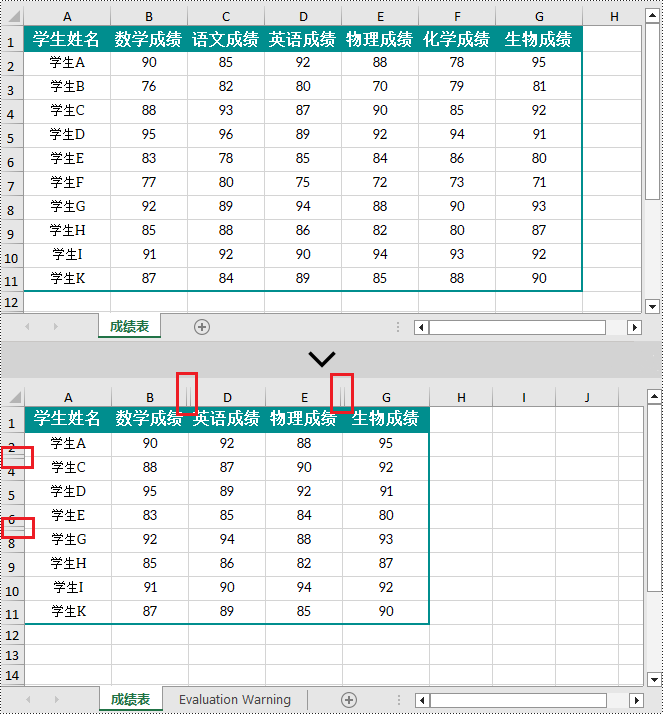Click the upper vertical scrollbar thumb
The image size is (663, 714).
point(653,112)
